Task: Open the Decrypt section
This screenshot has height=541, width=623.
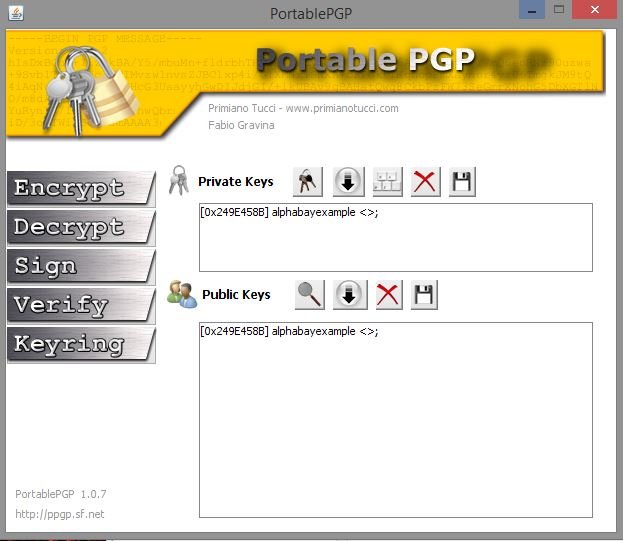Action: click(81, 227)
